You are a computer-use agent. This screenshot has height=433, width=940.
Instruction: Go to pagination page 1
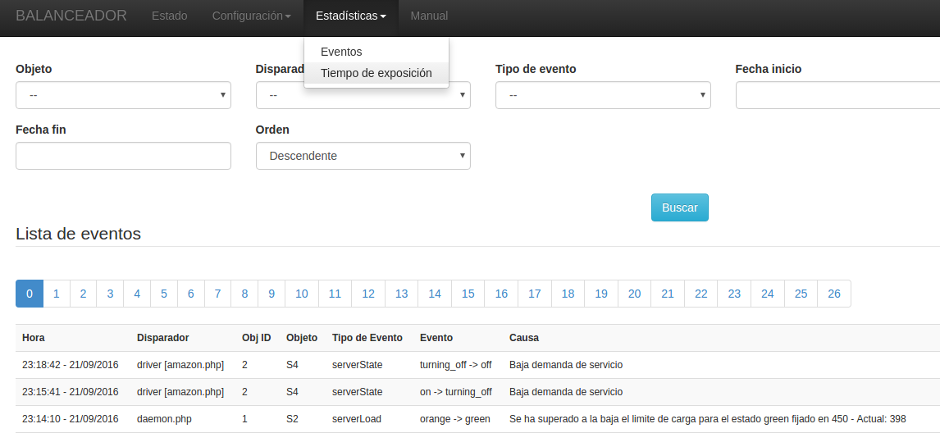(x=56, y=294)
